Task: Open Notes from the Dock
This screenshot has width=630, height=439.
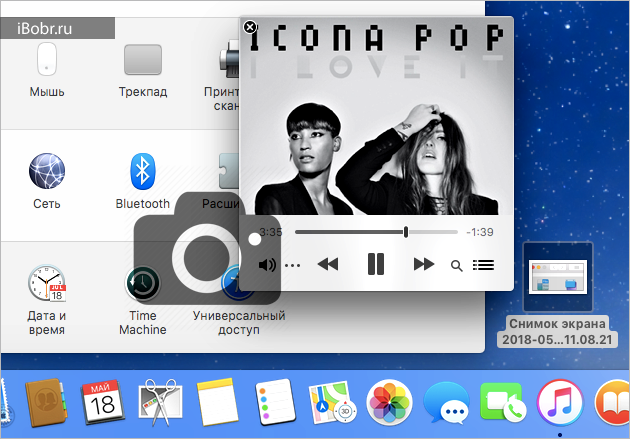Action: tap(217, 402)
